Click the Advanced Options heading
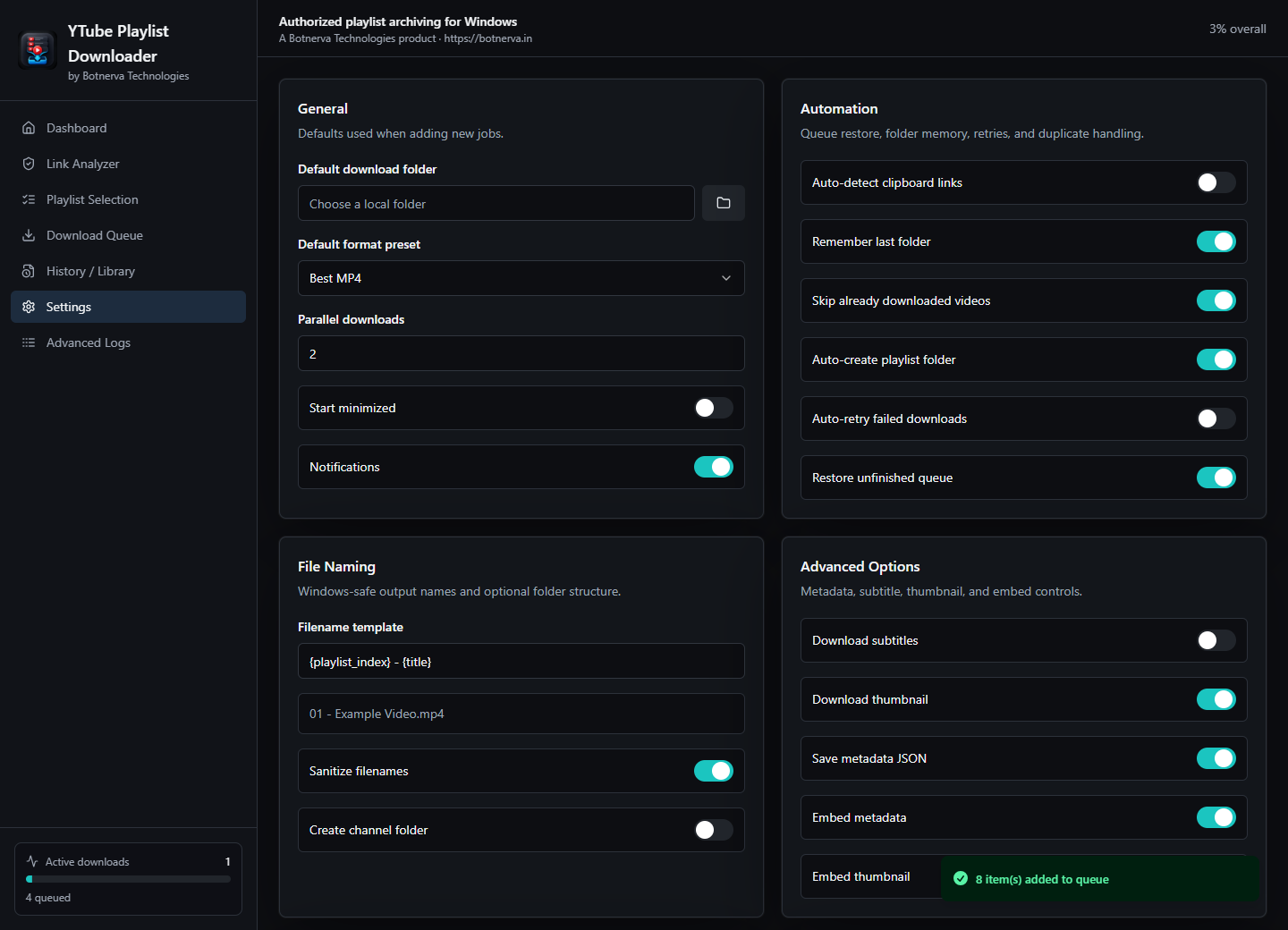Screen dimensions: 1288x930 tap(860, 566)
